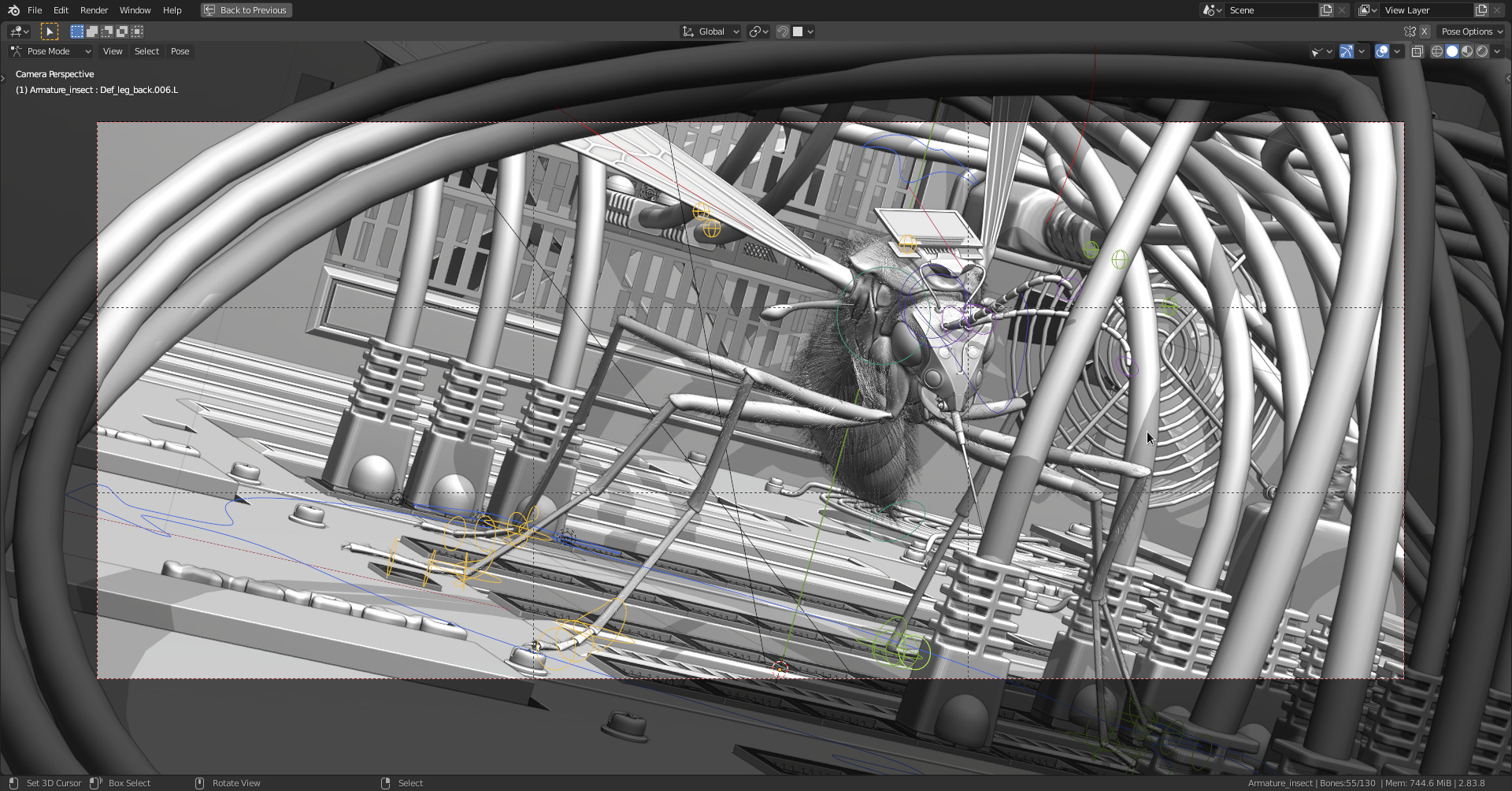Add a new View Layer

pos(1481,10)
